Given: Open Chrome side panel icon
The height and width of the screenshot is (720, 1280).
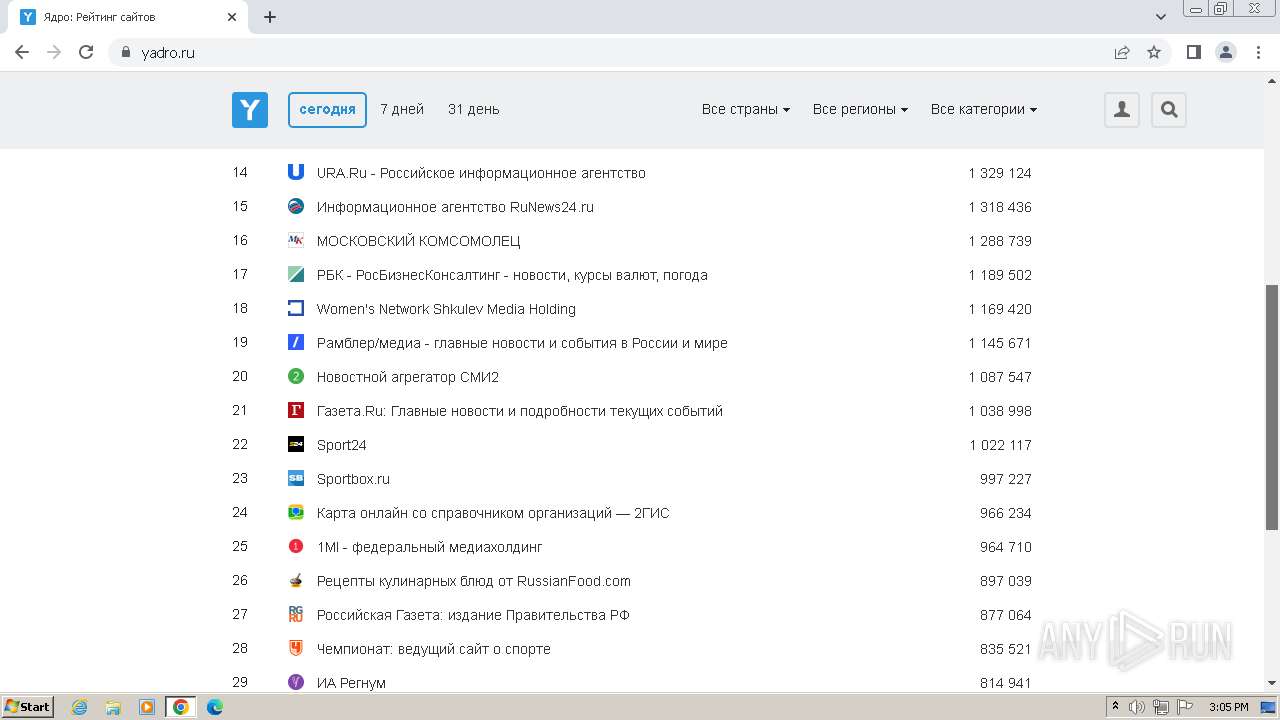Looking at the screenshot, I should [1193, 52].
